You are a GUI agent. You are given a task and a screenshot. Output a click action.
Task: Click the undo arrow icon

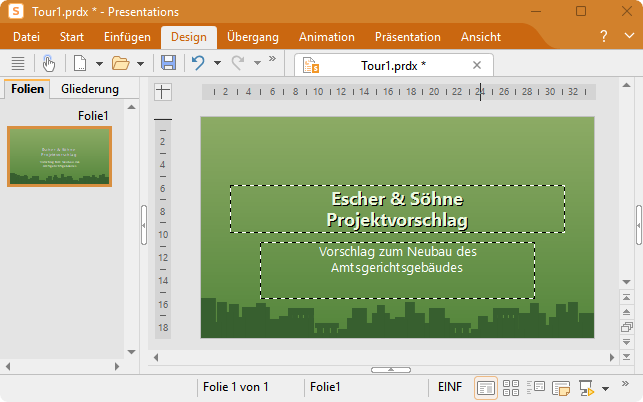[x=198, y=63]
